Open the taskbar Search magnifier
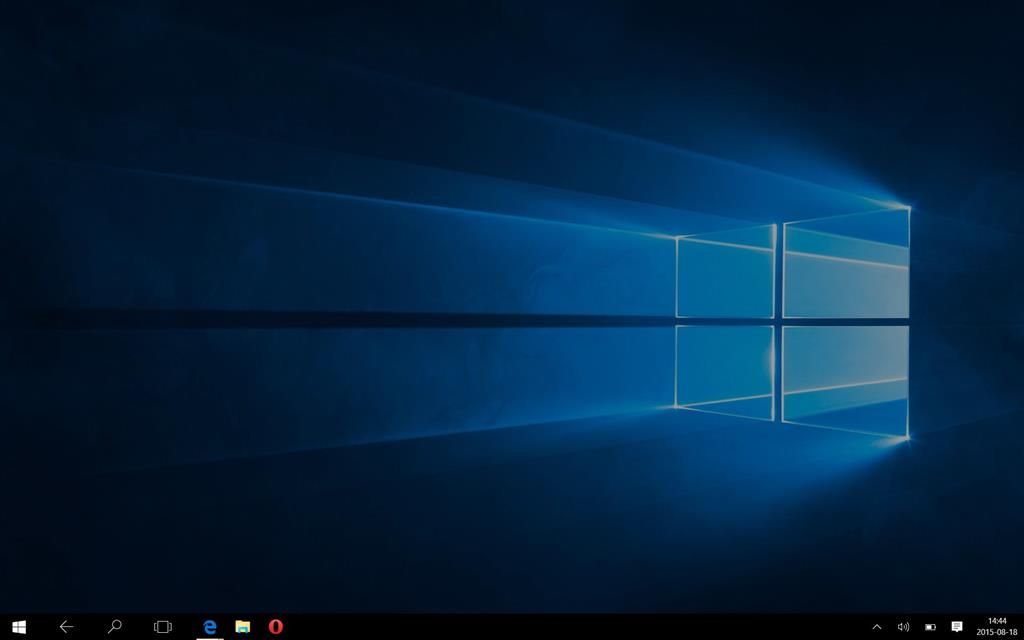The image size is (1024, 640). tap(115, 627)
